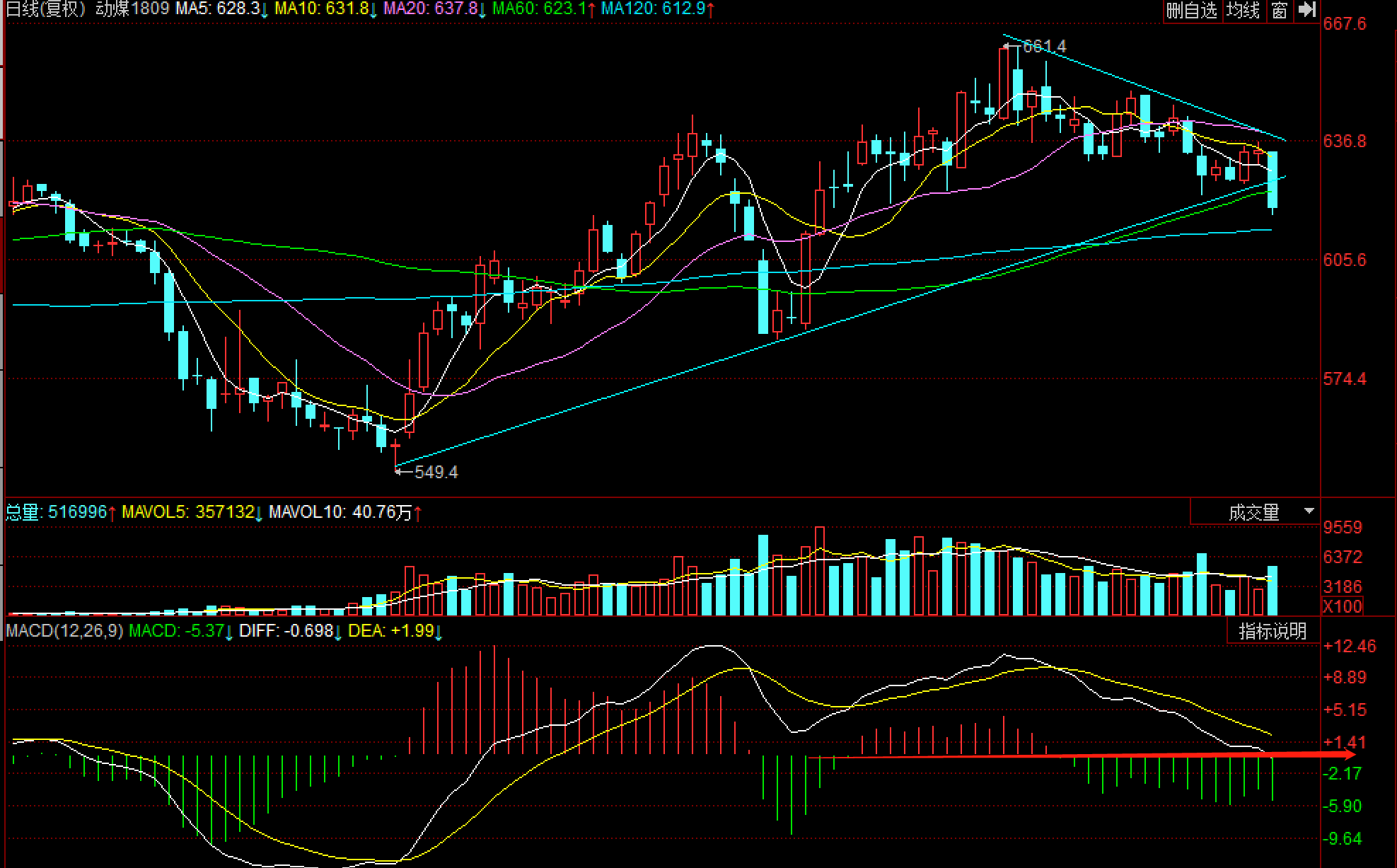
Task: Click the 9559 volume axis label
Action: [1343, 528]
